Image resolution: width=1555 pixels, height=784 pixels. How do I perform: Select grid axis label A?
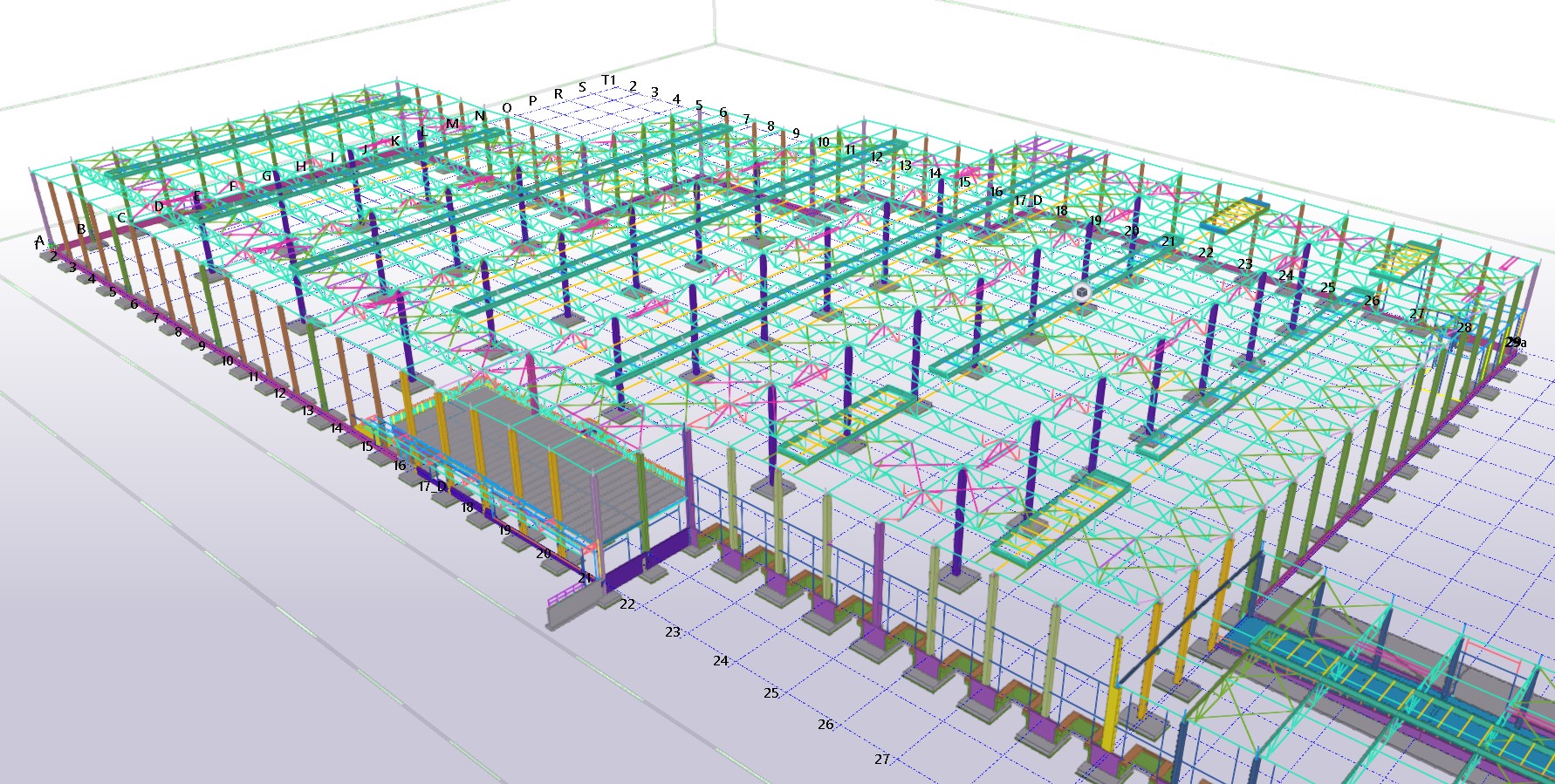click(39, 241)
